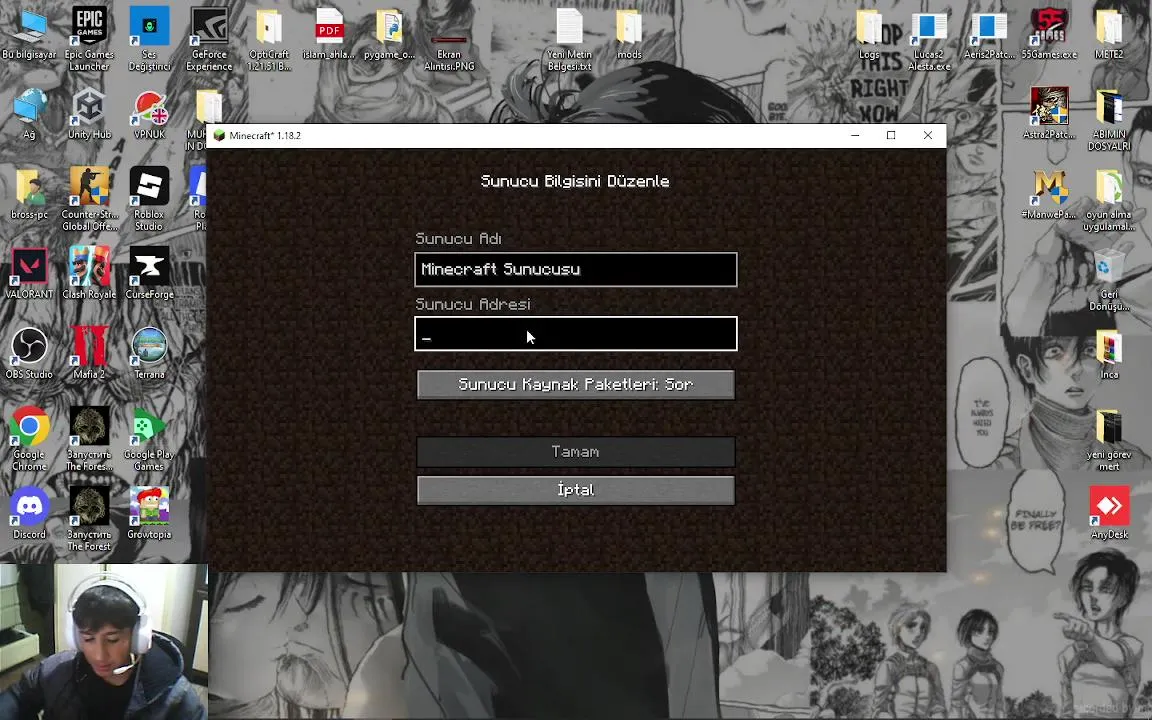Select yeni görev mert folder icon
This screenshot has width=1152, height=720.
1109,440
